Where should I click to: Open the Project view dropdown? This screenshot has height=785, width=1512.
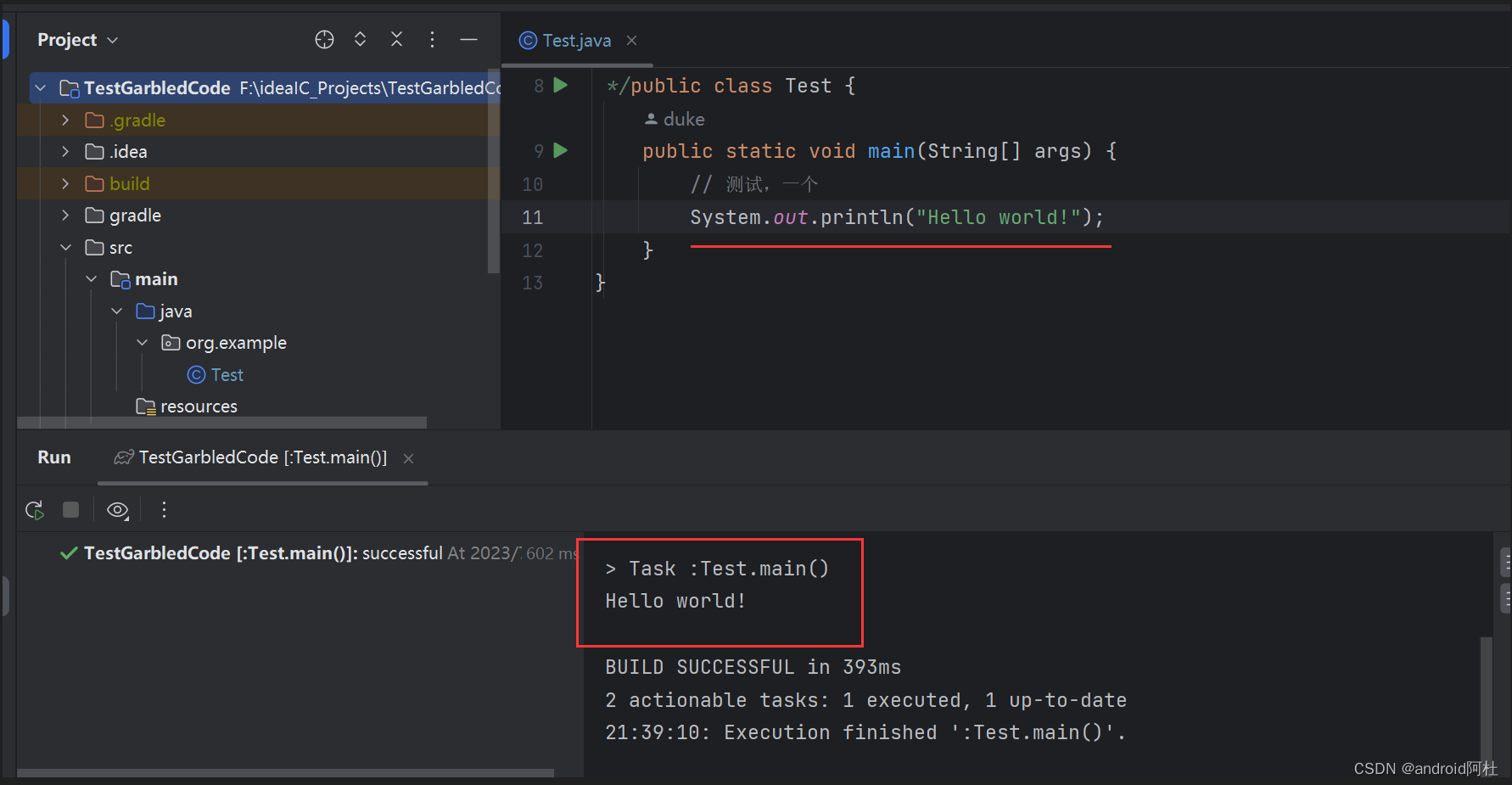coord(77,40)
